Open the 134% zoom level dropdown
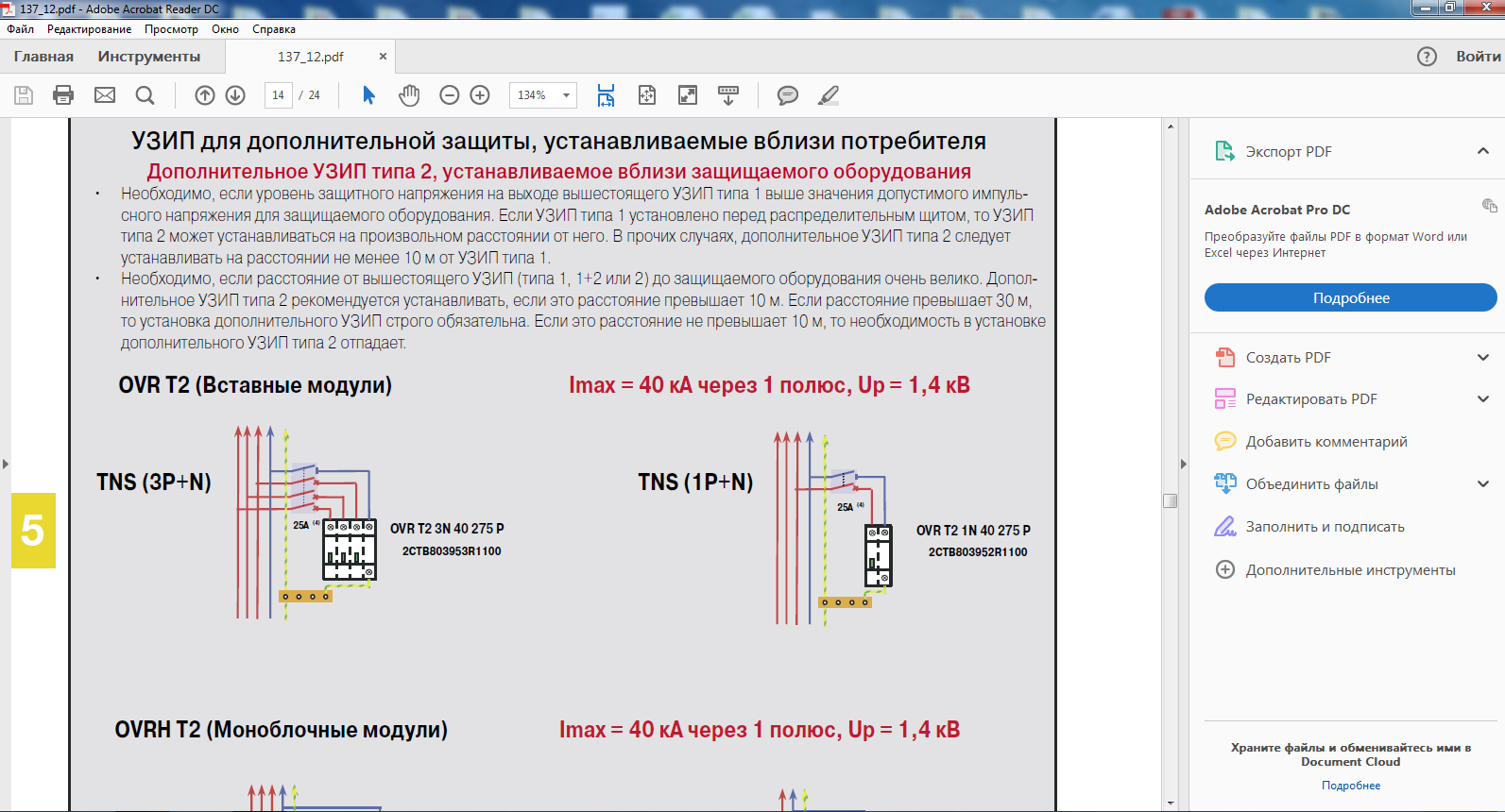The image size is (1505, 812). (x=566, y=95)
